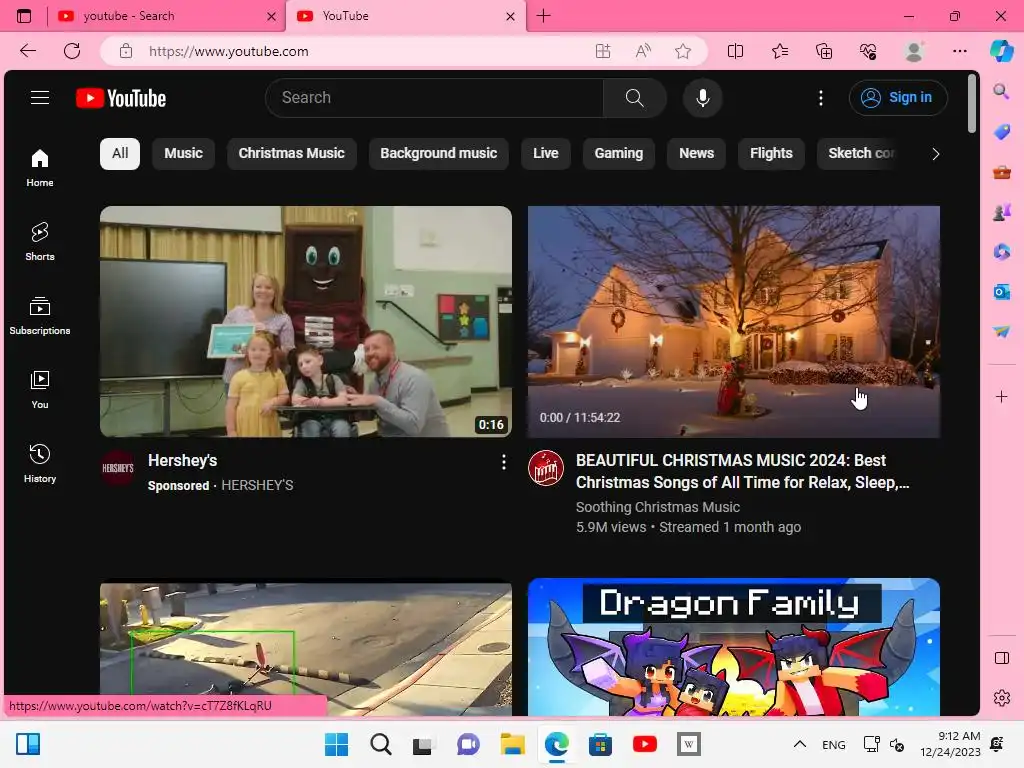
Task: Open the YouTube hamburger guide menu
Action: pyautogui.click(x=40, y=97)
